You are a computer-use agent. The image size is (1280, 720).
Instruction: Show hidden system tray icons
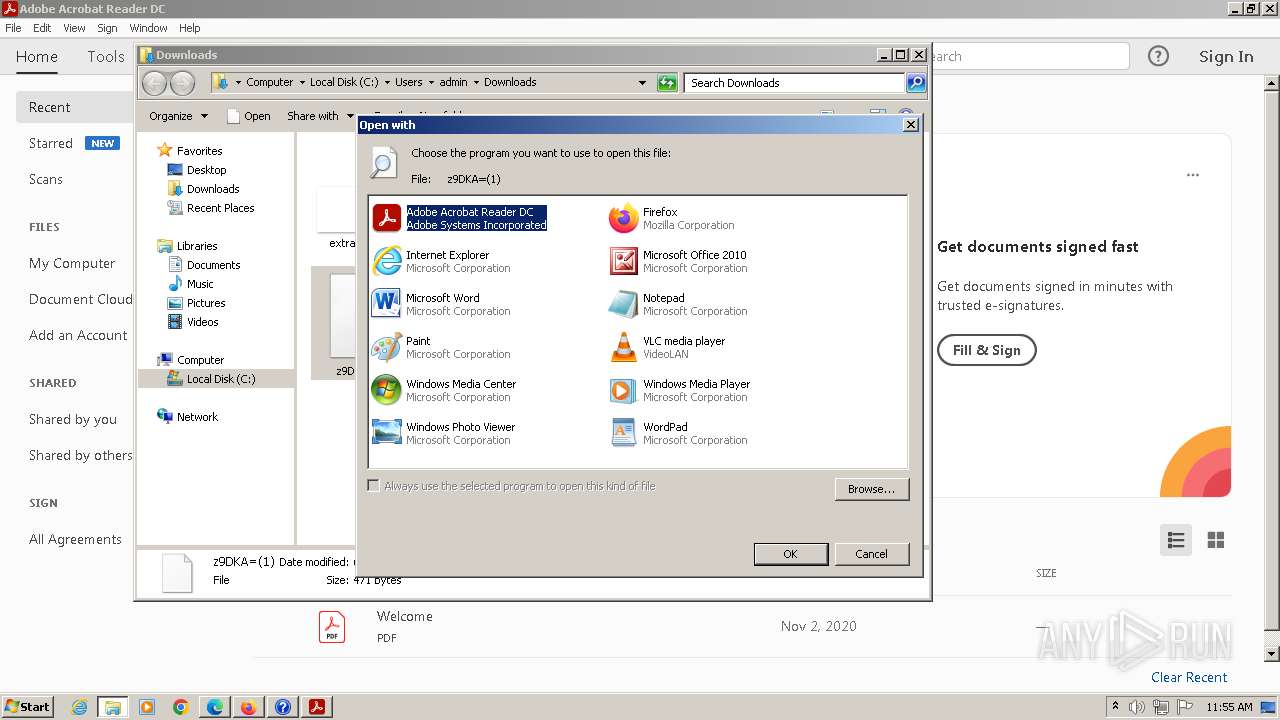point(1116,707)
